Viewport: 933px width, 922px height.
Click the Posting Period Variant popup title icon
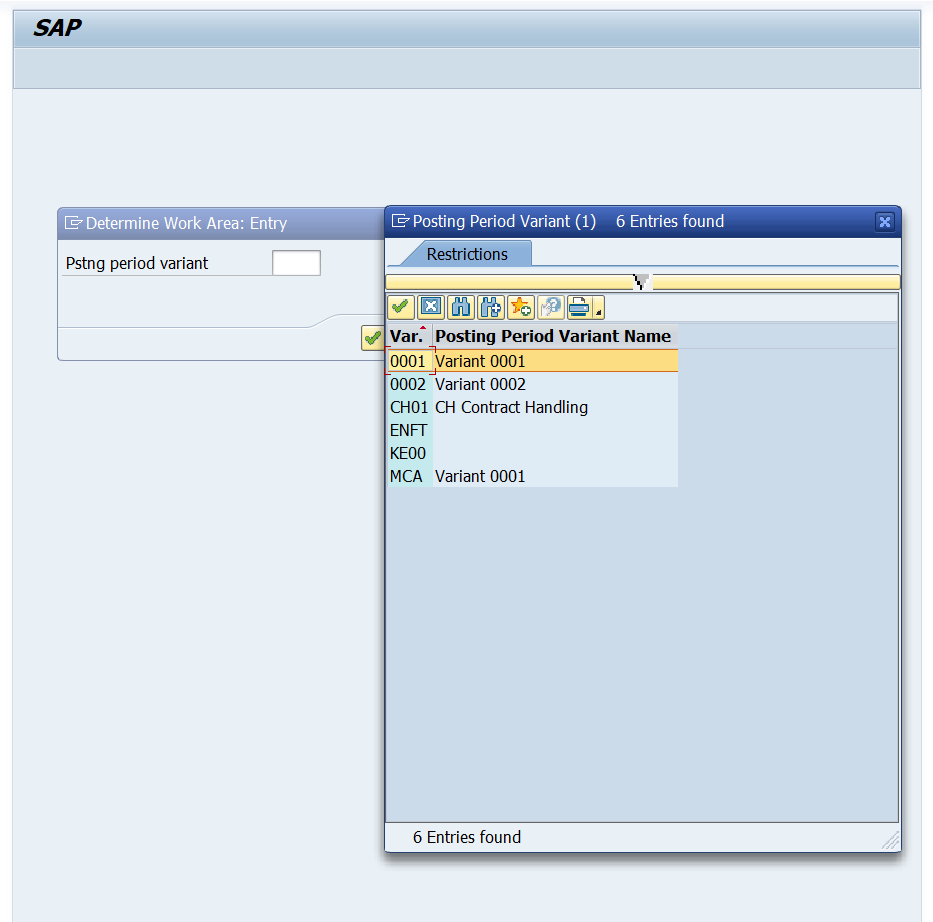(x=400, y=221)
